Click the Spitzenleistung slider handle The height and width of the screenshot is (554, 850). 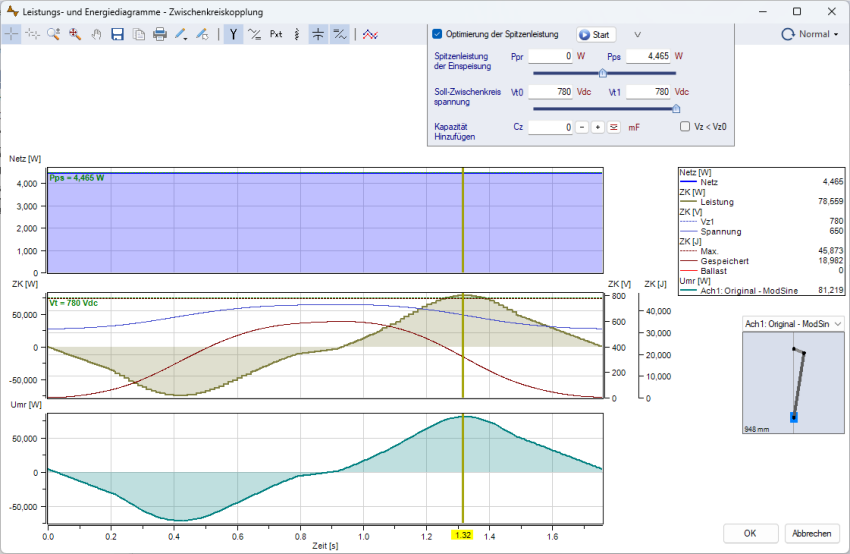[x=602, y=73]
